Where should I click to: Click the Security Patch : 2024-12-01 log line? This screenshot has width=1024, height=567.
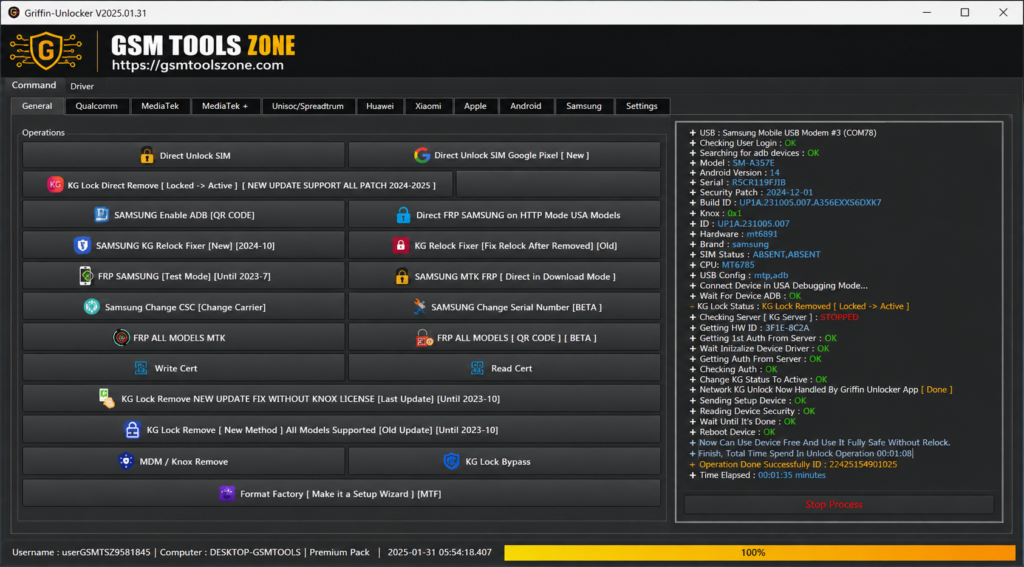point(751,192)
